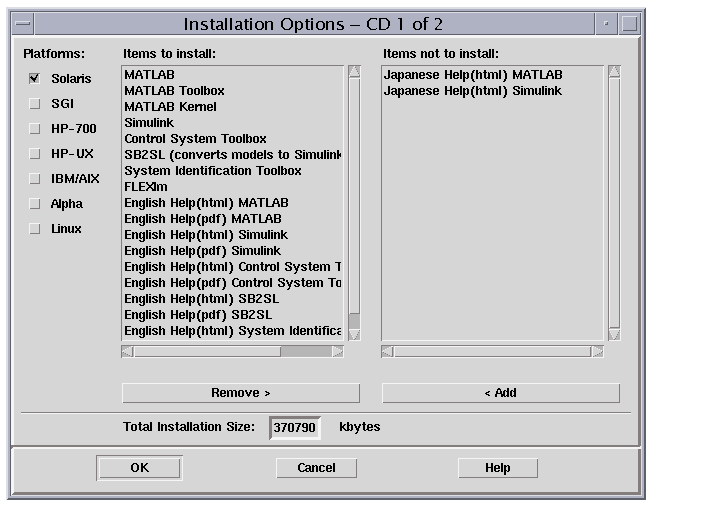Select English Help(html) MATLAB item

pos(233,203)
